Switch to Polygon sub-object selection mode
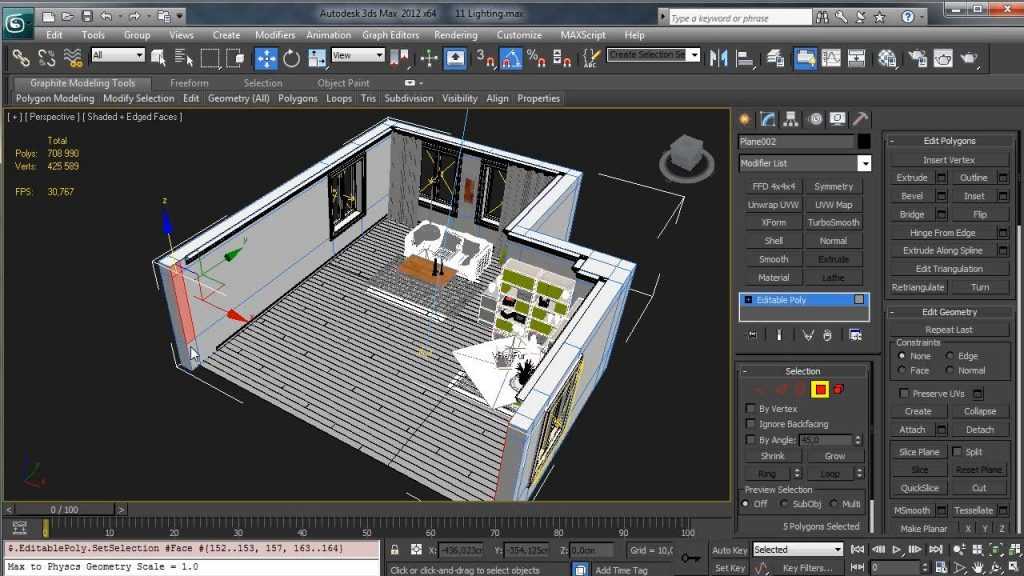1024x576 pixels. coord(819,389)
